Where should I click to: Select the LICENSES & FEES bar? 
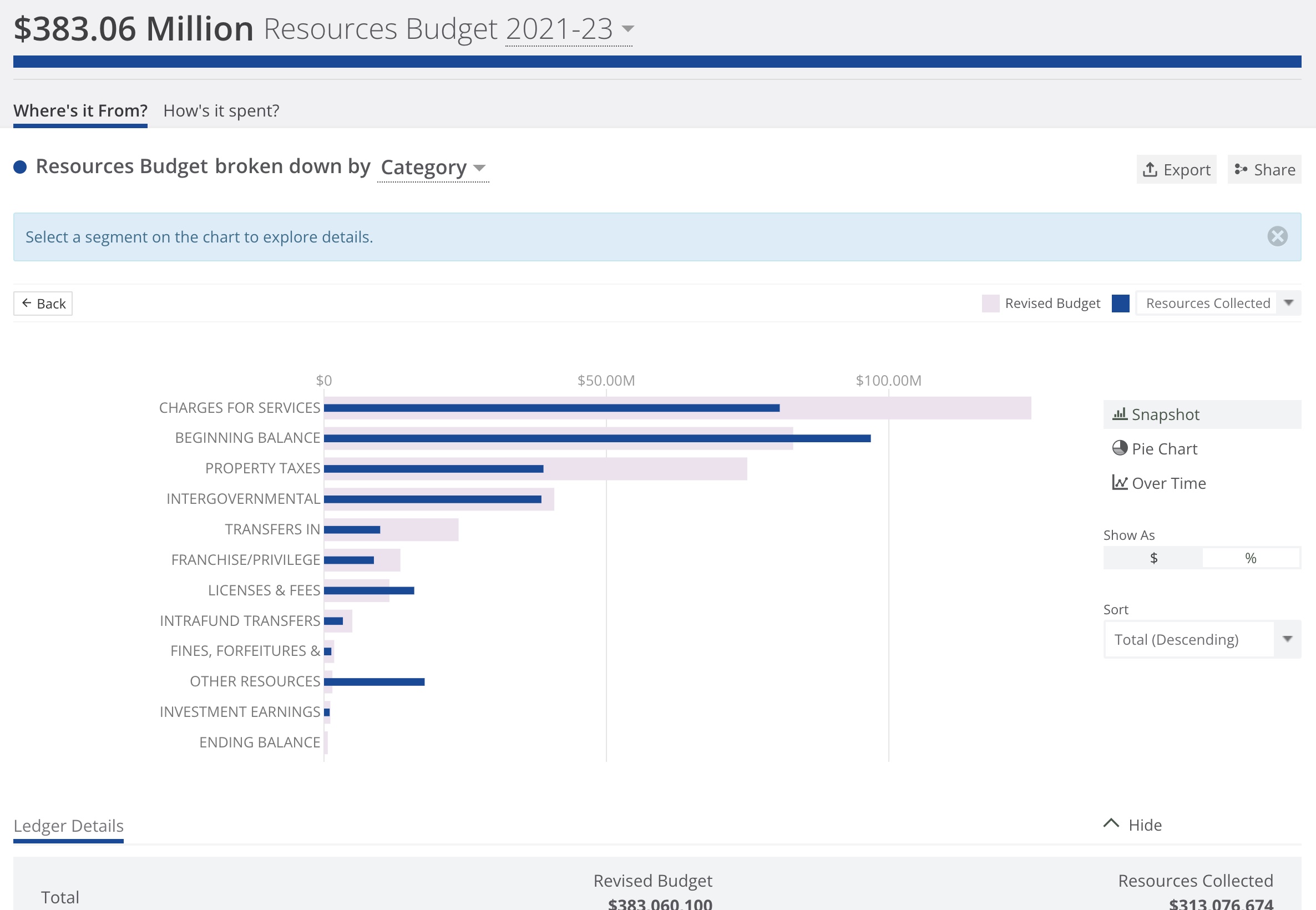(369, 590)
